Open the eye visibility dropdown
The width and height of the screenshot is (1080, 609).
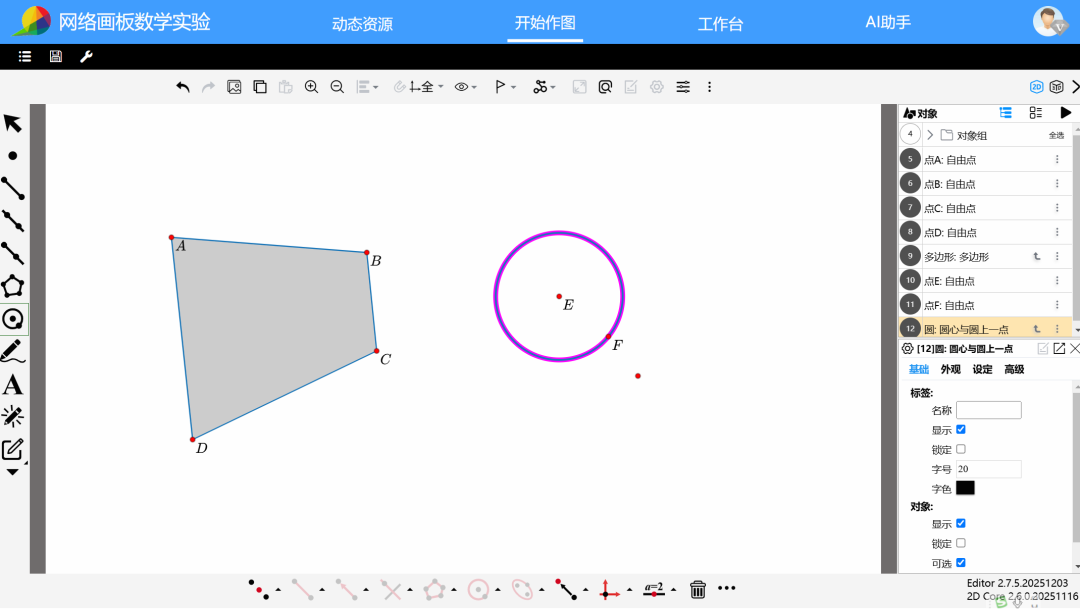(x=465, y=87)
